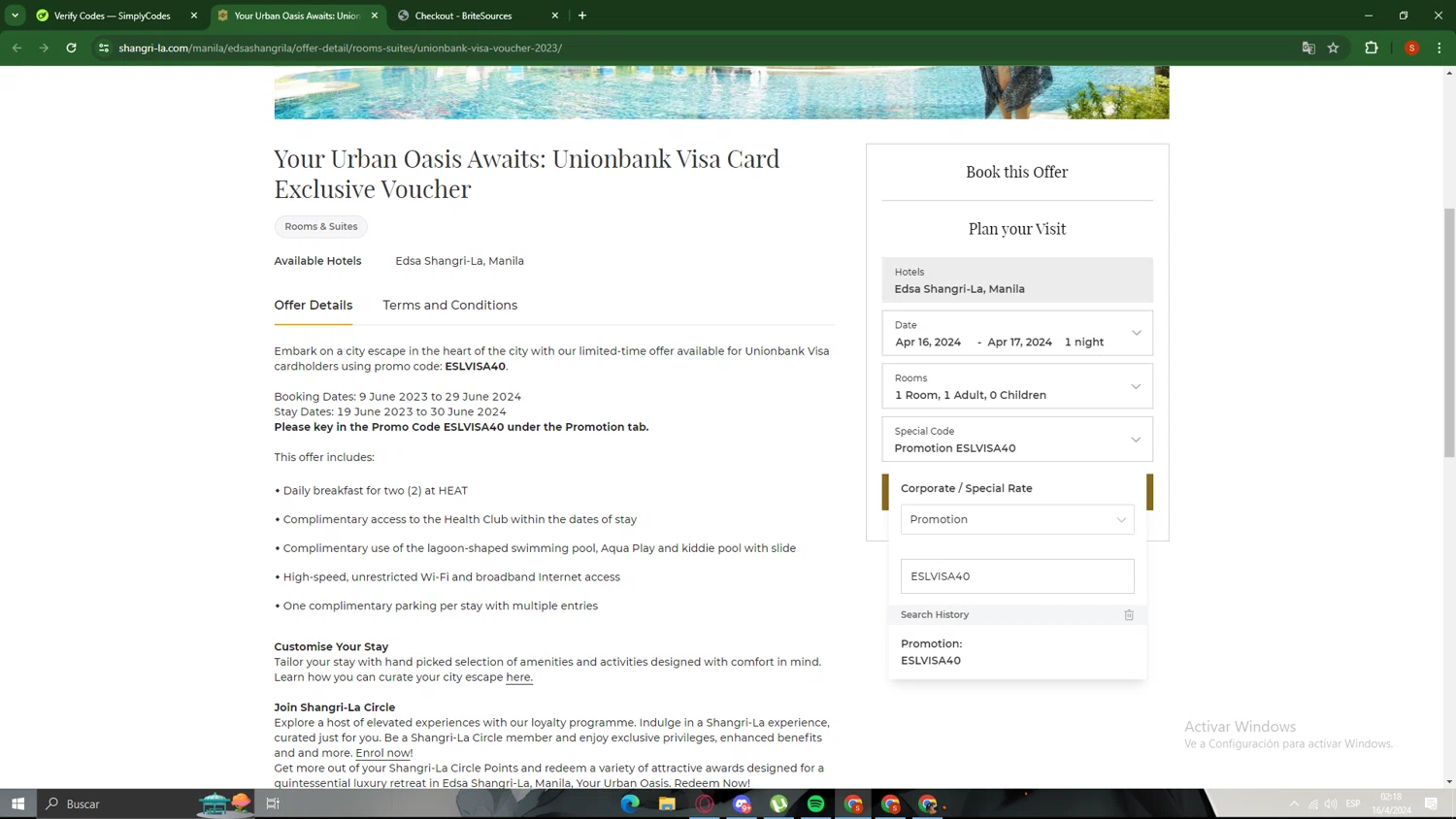Click the ESP language indicator
This screenshot has width=1456, height=819.
pos(1353,803)
